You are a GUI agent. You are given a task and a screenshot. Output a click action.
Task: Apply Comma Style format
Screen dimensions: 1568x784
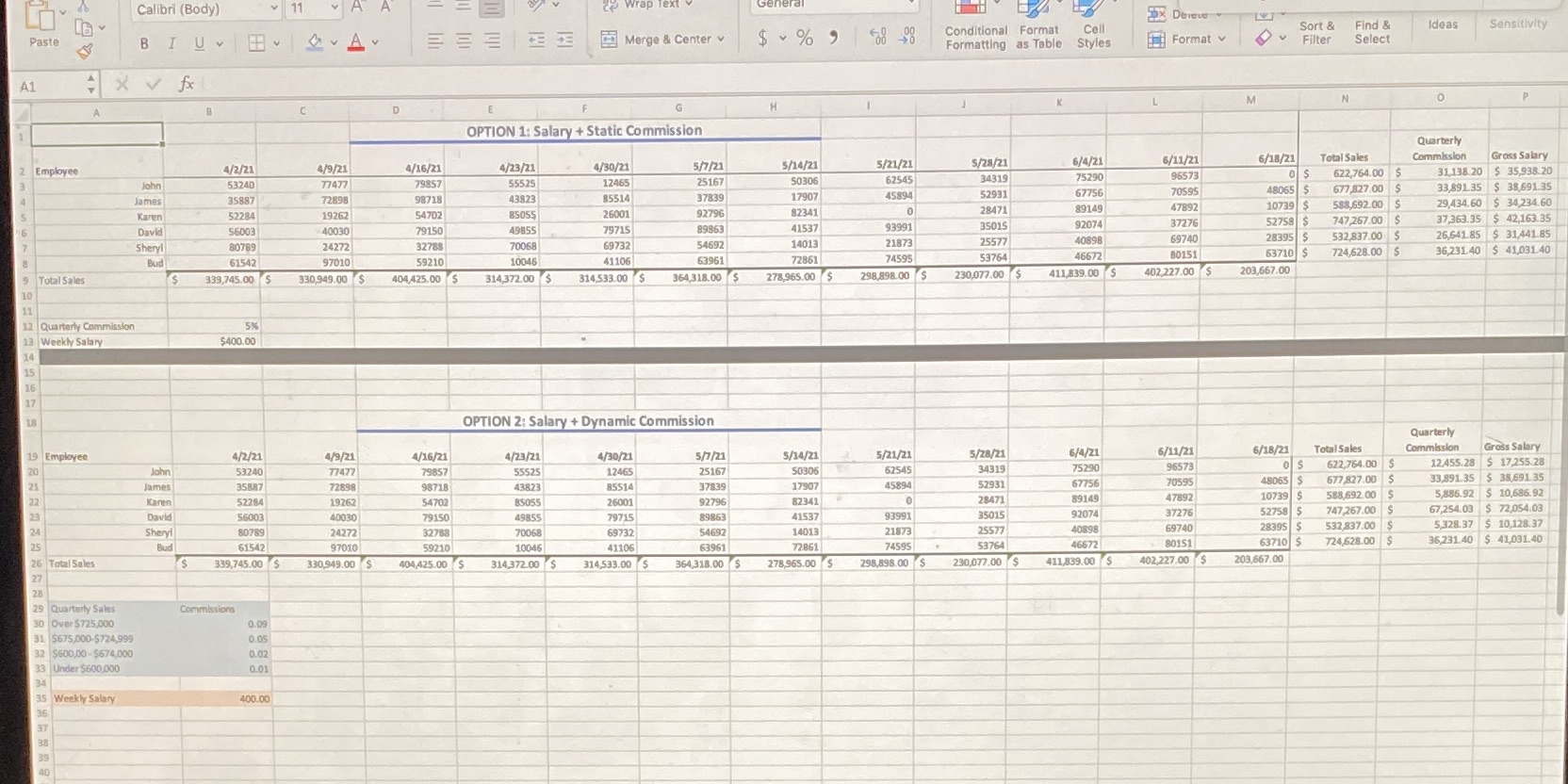tap(833, 37)
